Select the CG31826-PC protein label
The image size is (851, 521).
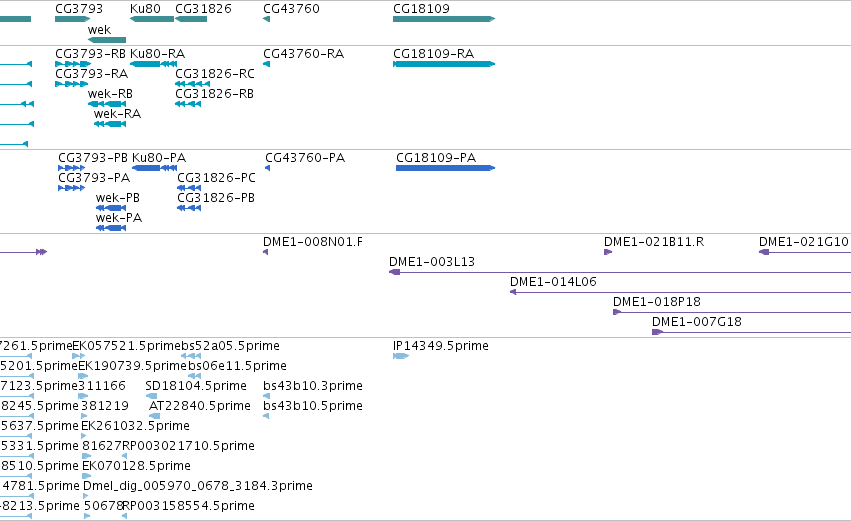pyautogui.click(x=216, y=178)
